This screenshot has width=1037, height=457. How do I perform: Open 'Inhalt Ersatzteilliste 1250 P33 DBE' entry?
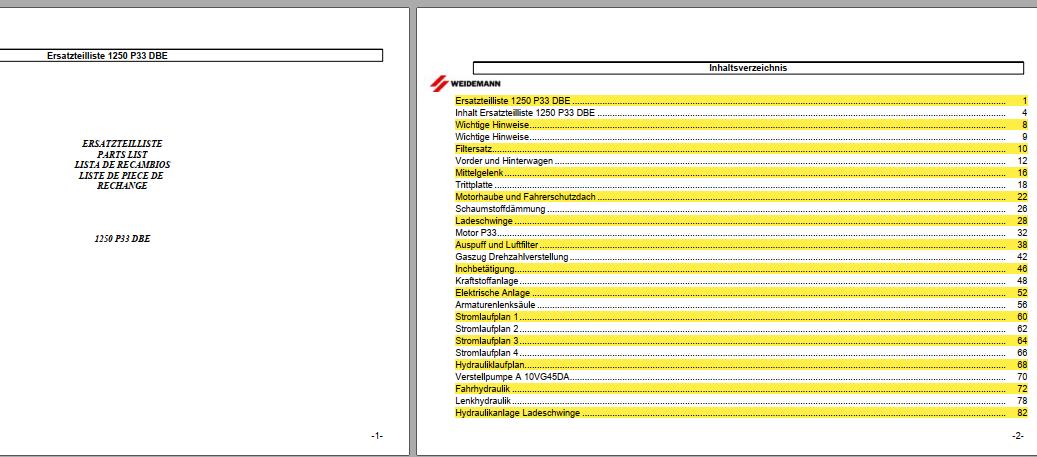(741, 113)
